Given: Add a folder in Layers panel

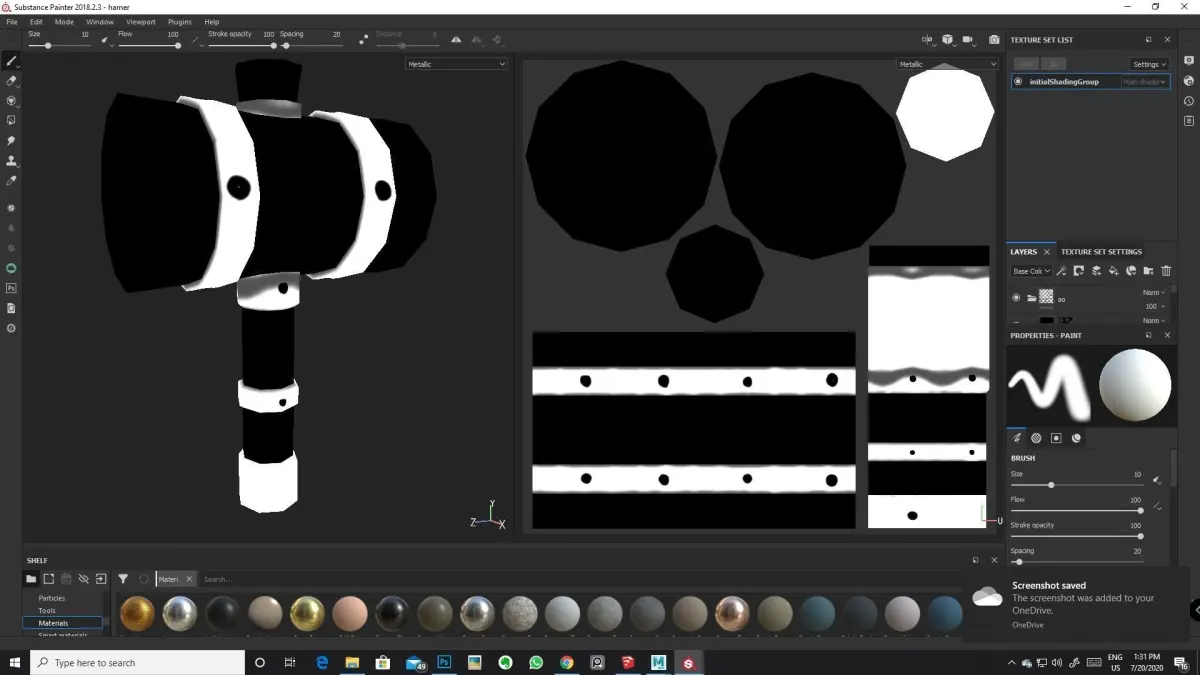Looking at the screenshot, I should [1149, 271].
